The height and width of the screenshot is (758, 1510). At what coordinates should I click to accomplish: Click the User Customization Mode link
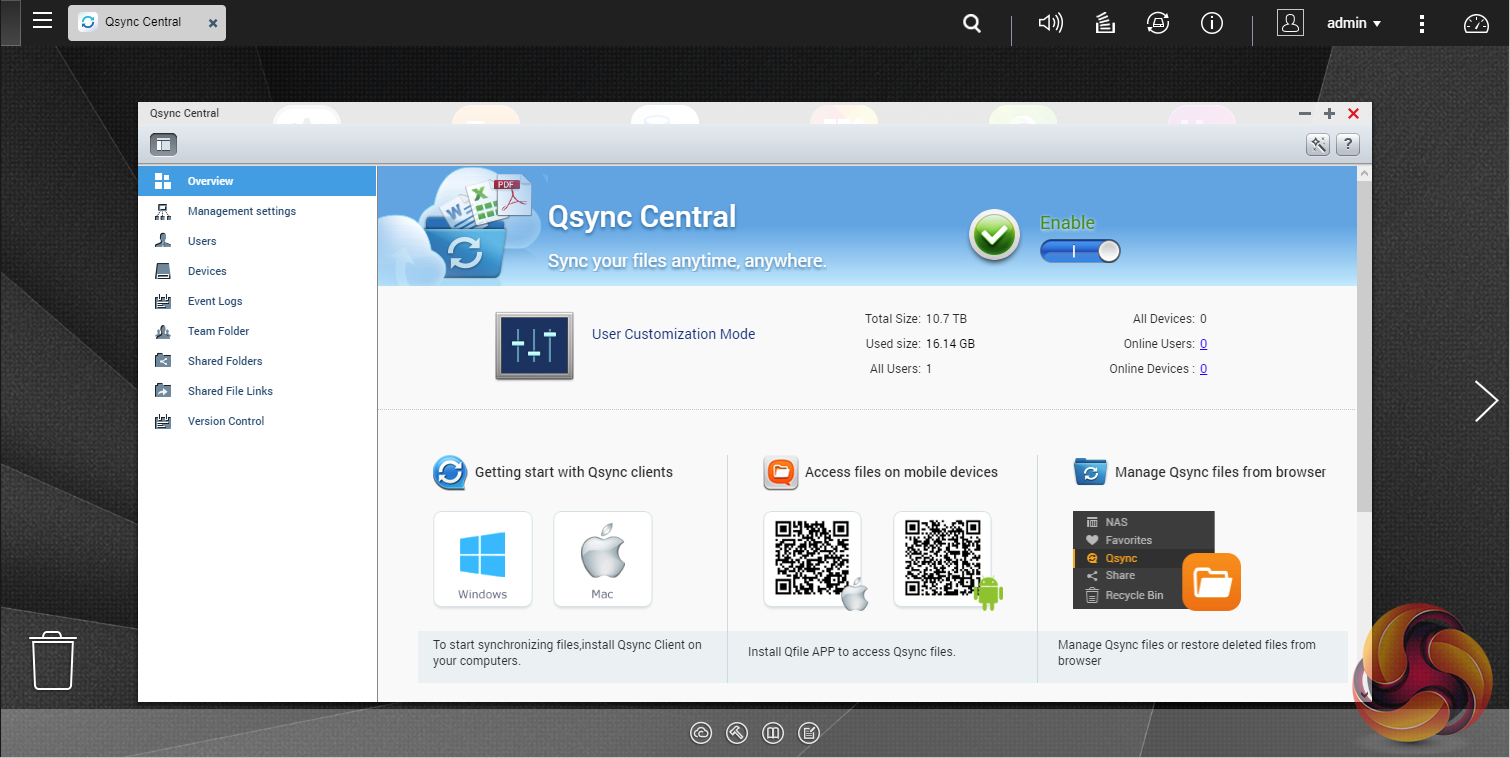(674, 334)
